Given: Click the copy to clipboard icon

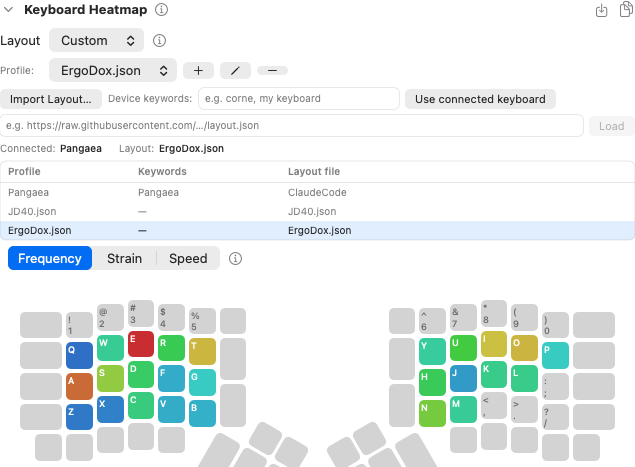Looking at the screenshot, I should point(626,9).
